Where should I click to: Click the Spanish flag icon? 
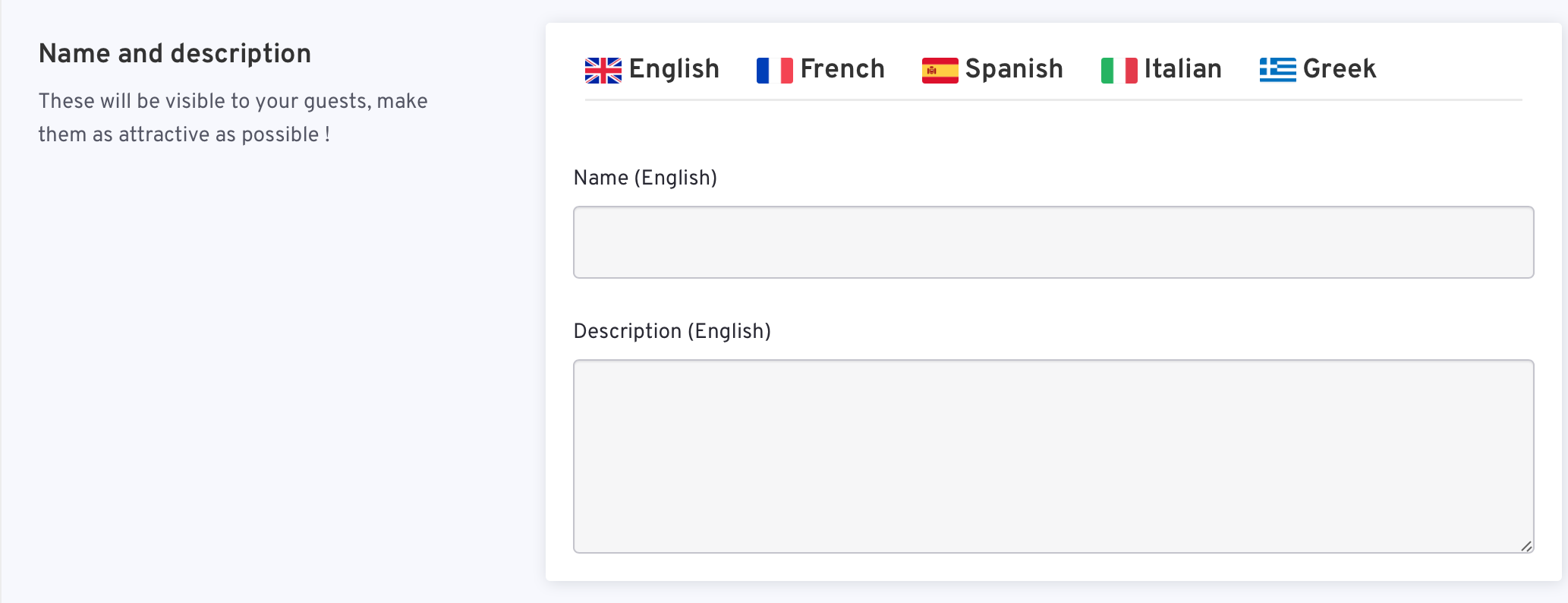pos(940,71)
